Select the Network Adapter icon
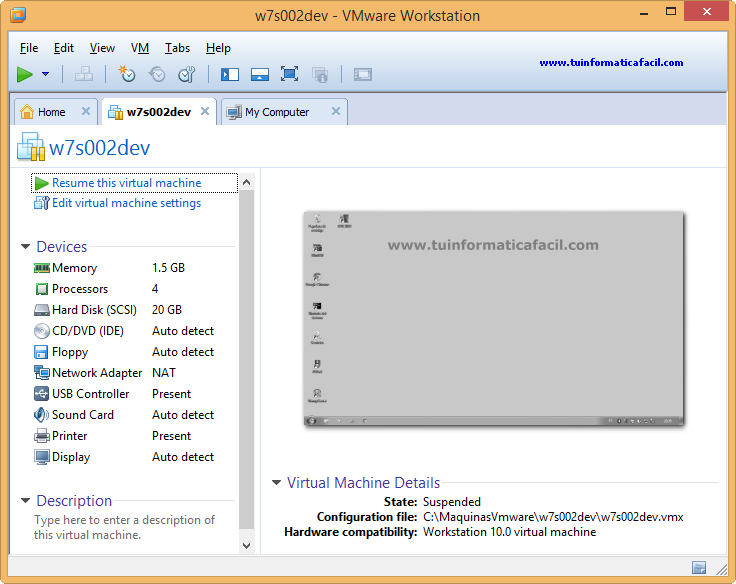This screenshot has height=584, width=736. [x=42, y=373]
